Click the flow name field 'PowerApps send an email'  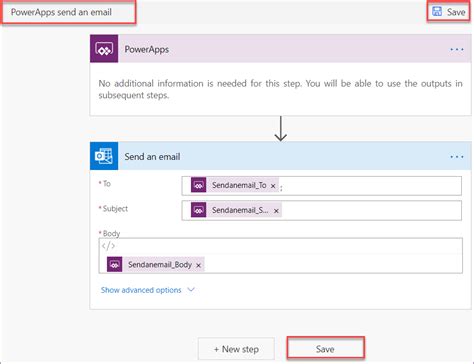click(x=69, y=12)
